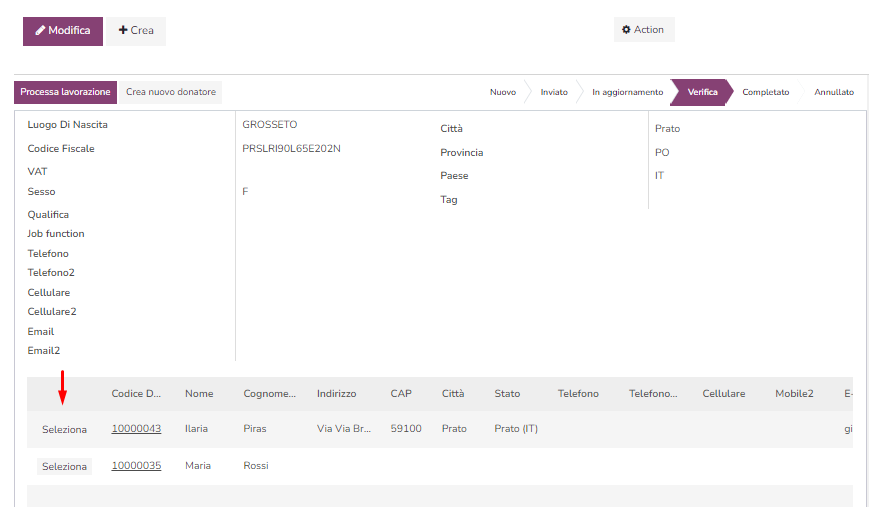The height and width of the screenshot is (507, 869).
Task: Open donor code 10000035 link
Action: coord(136,466)
